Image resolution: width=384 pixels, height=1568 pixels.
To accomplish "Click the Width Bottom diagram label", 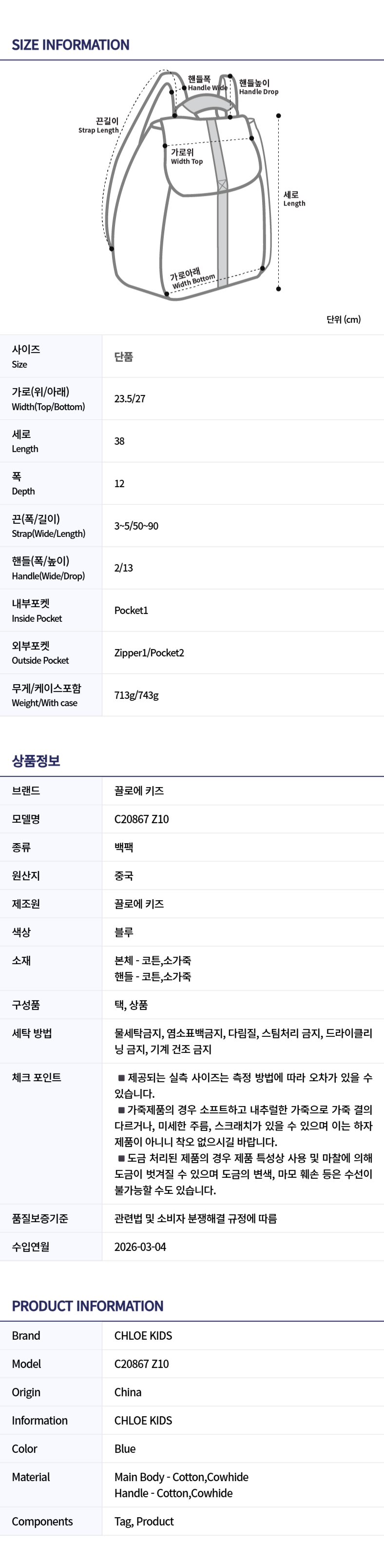I will click(192, 278).
